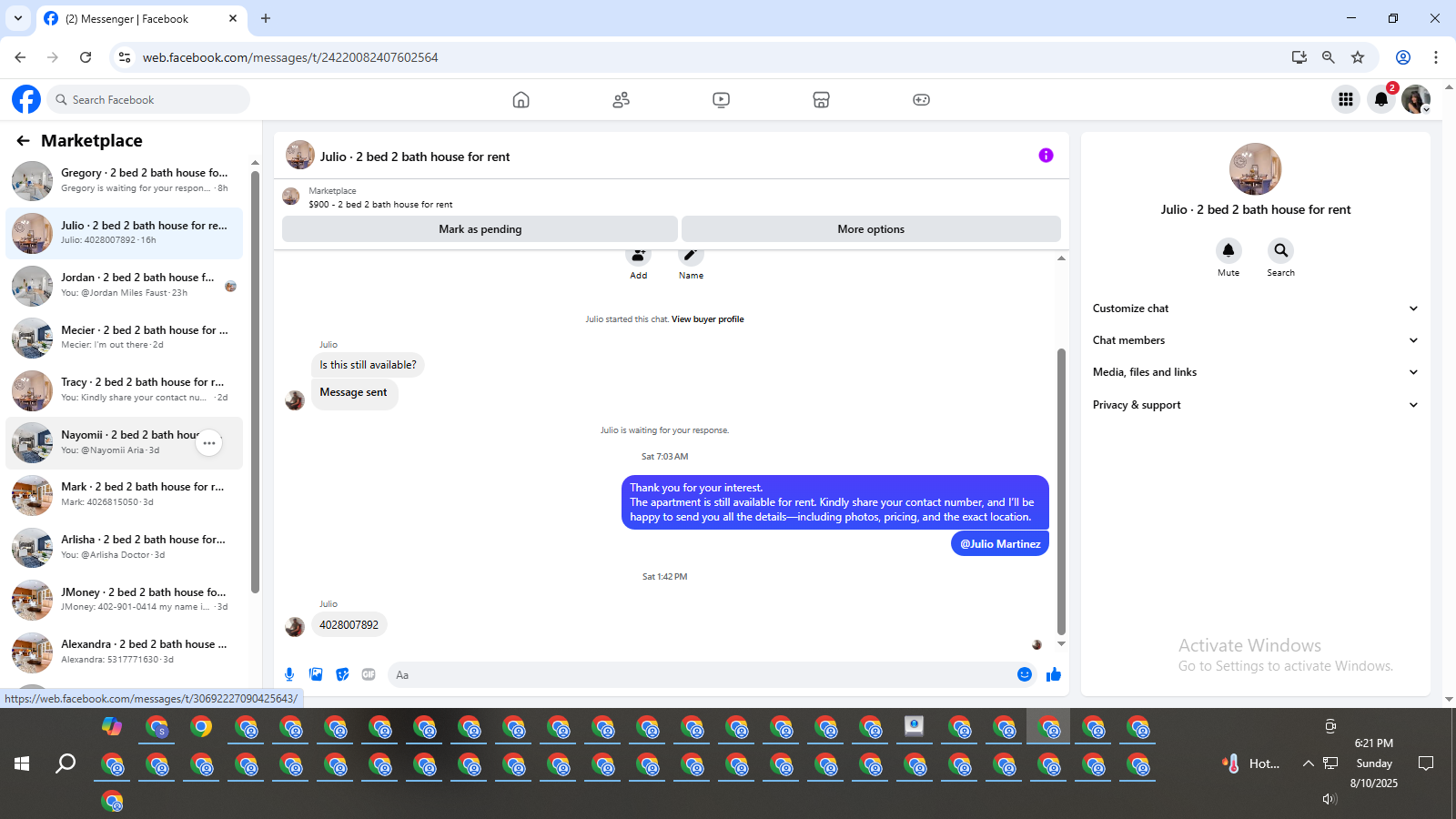Screen dimensions: 1456x819
Task: Send a voice clip with microphone icon
Action: (x=289, y=674)
